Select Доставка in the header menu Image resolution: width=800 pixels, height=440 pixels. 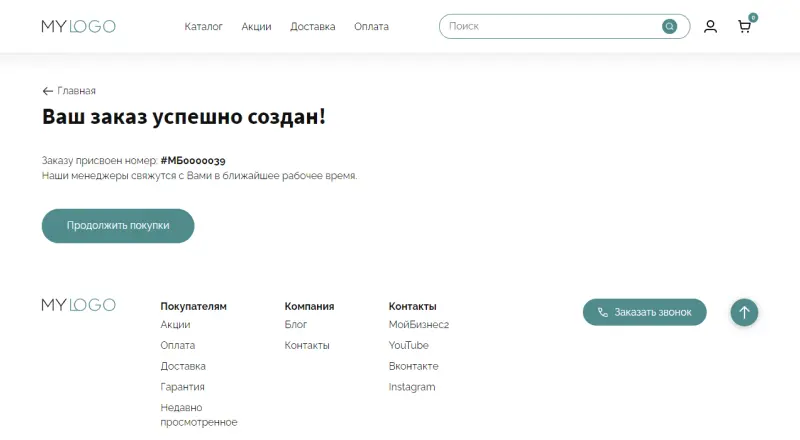(x=312, y=27)
